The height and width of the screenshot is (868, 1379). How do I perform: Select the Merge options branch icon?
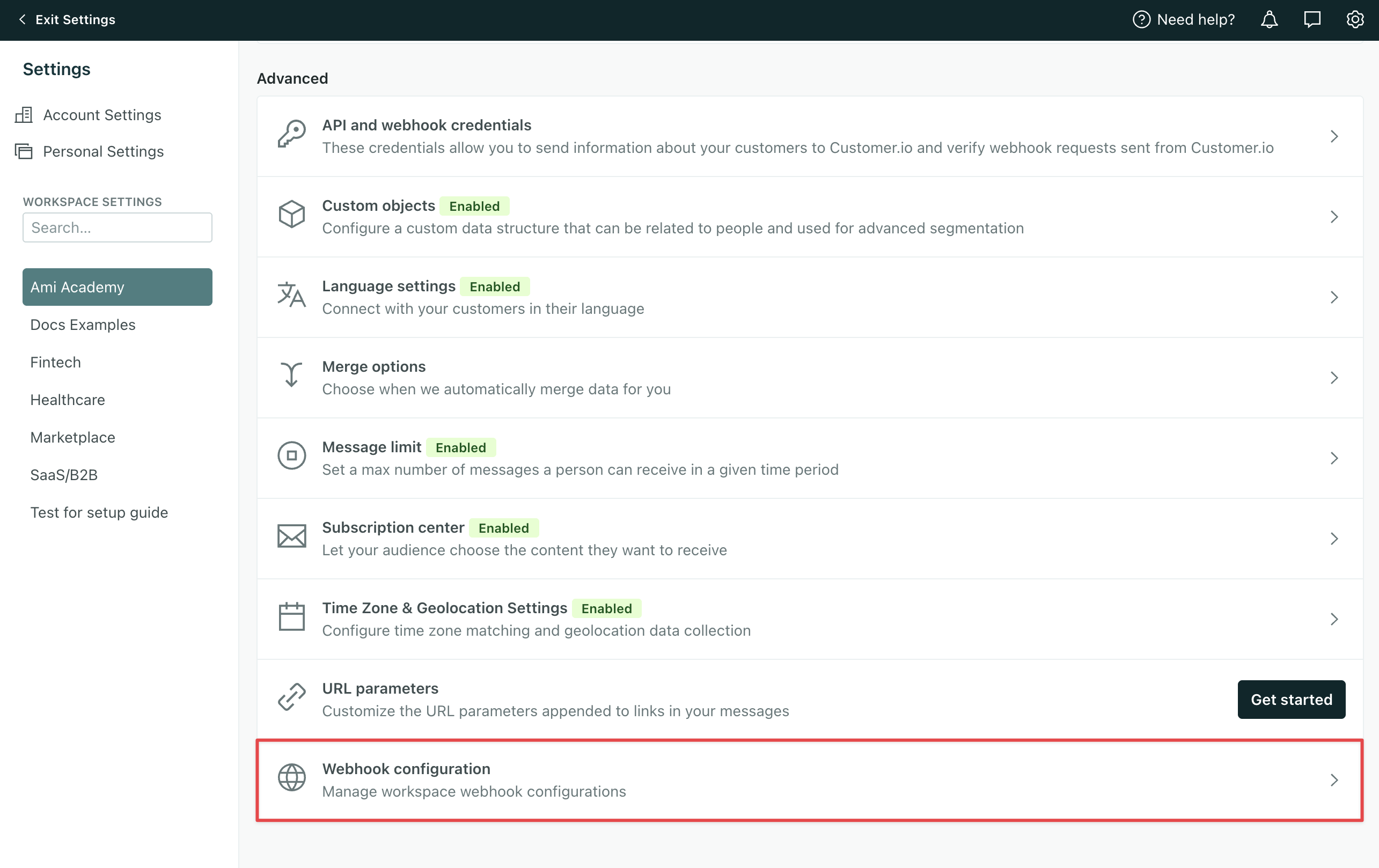coord(291,376)
